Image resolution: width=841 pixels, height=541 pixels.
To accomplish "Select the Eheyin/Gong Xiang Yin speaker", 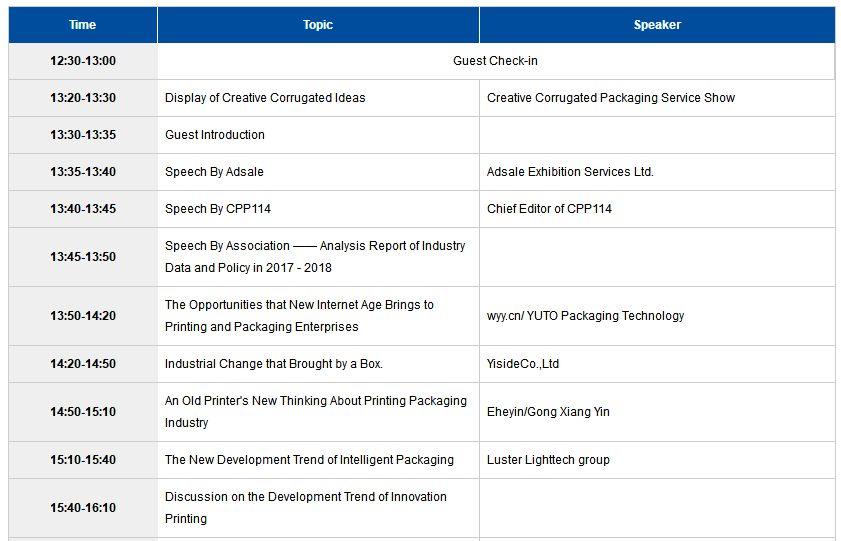I will click(x=548, y=412).
